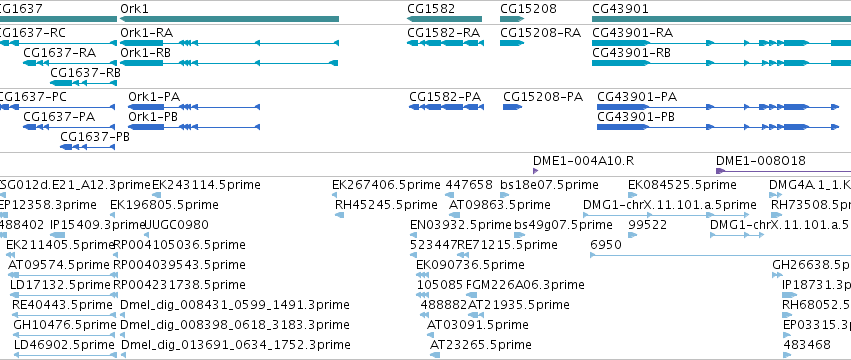Click the AT23265.5prime EST label
Screen dimensions: 851x360
click(x=481, y=345)
